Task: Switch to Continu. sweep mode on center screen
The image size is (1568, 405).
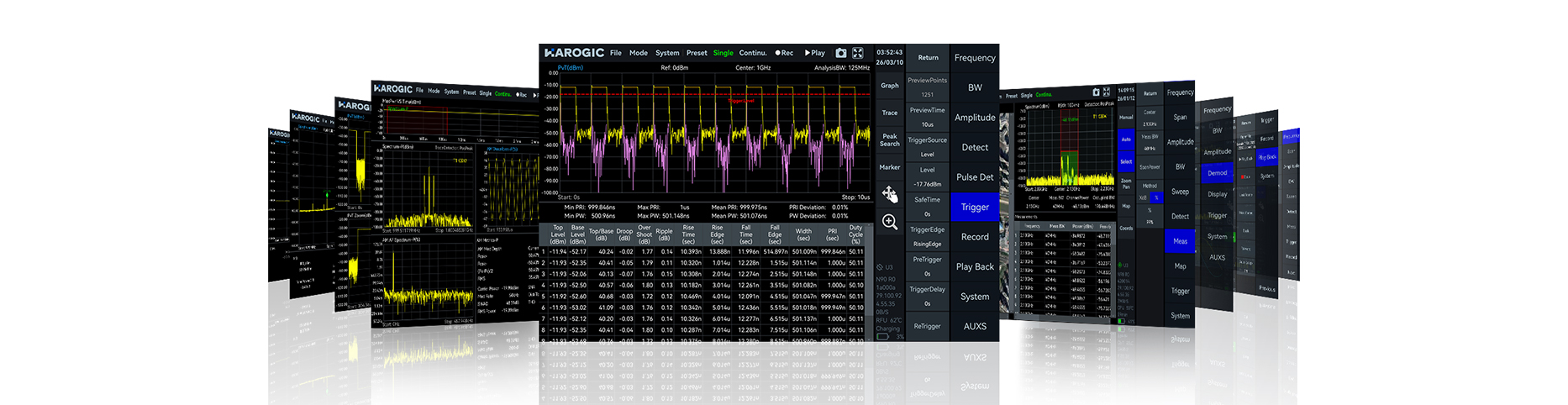Action: pyautogui.click(x=752, y=53)
